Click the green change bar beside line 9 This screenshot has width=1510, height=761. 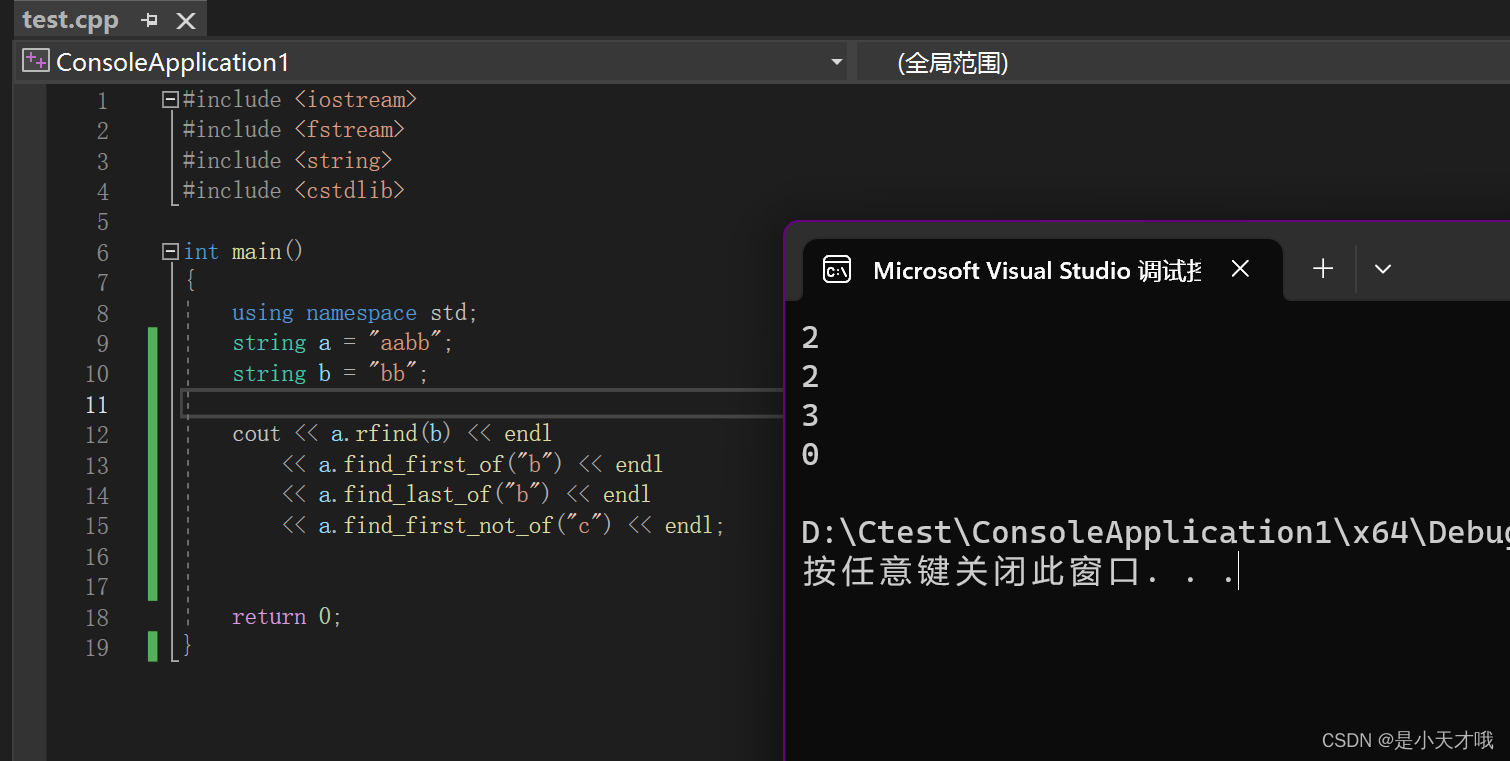pos(151,342)
